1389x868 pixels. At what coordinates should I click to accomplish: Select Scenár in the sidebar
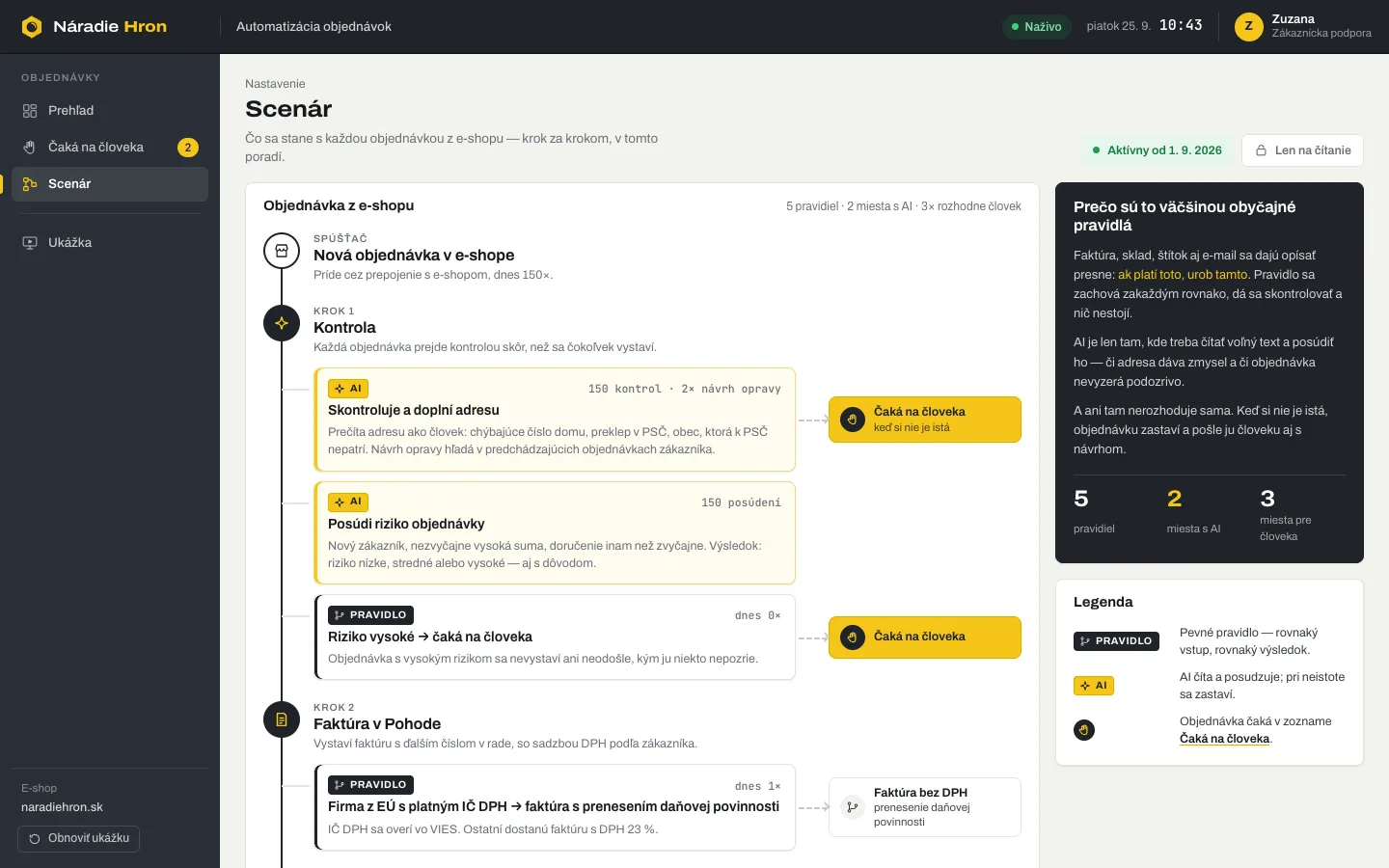(110, 184)
